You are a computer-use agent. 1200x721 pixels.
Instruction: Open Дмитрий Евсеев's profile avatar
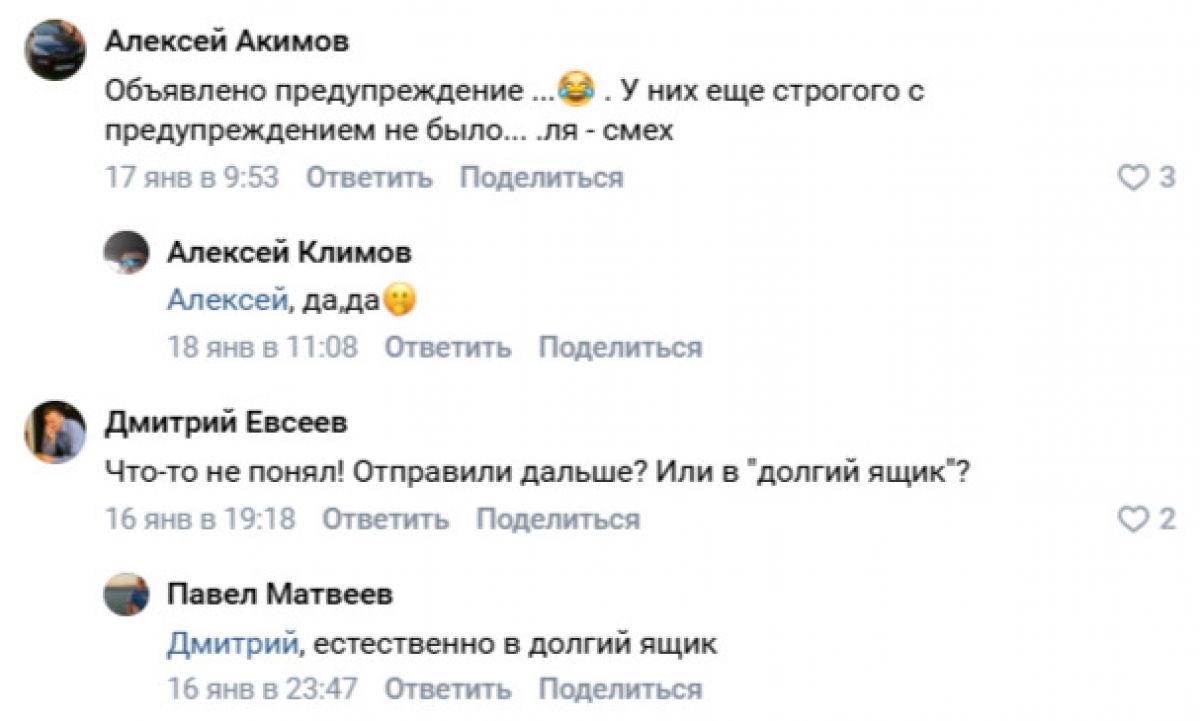point(54,431)
